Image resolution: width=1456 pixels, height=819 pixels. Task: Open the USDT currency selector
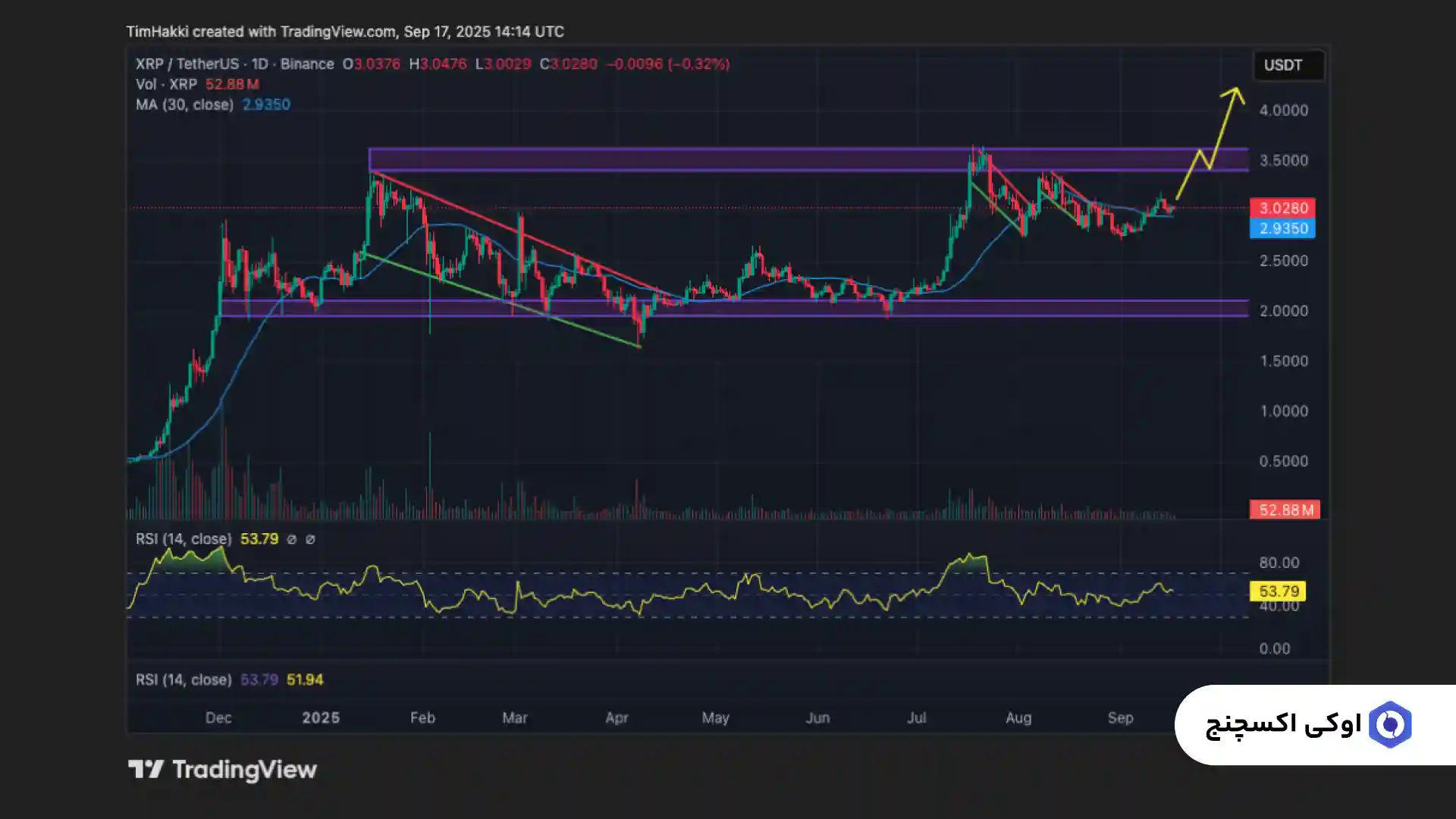[x=1288, y=65]
